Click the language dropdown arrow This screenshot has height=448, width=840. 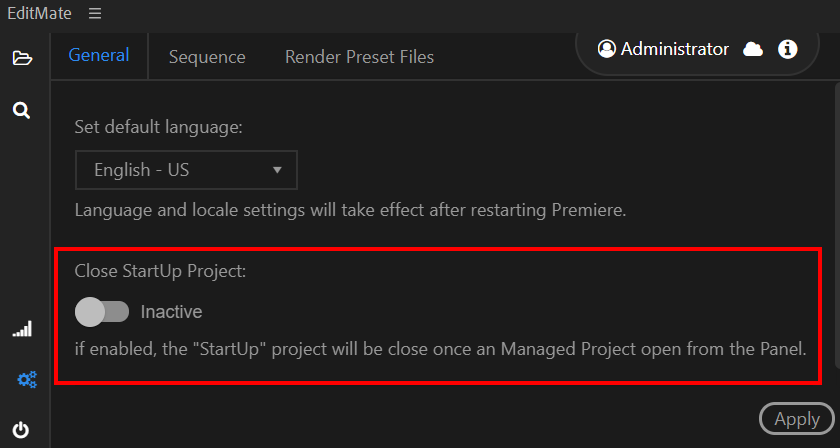(277, 170)
